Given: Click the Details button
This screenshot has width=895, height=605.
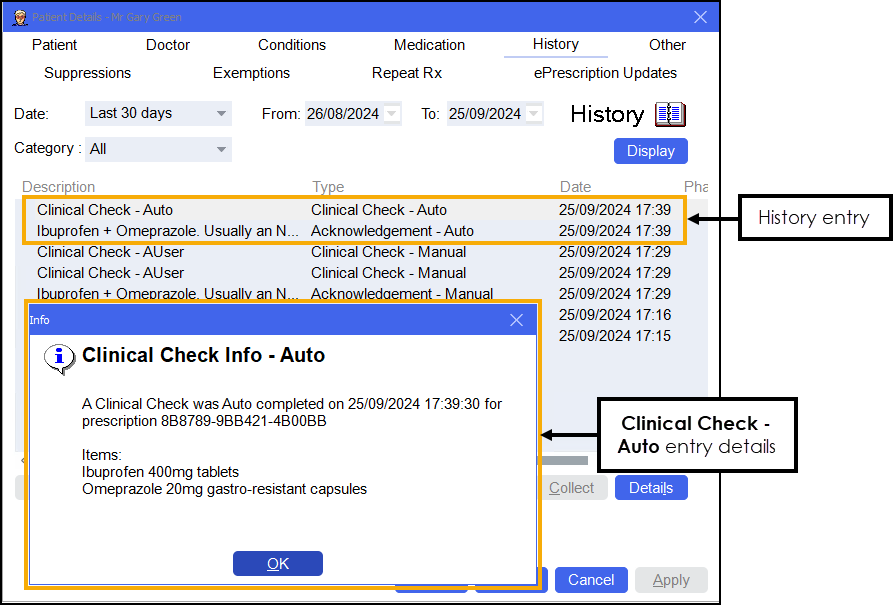Looking at the screenshot, I should click(651, 488).
